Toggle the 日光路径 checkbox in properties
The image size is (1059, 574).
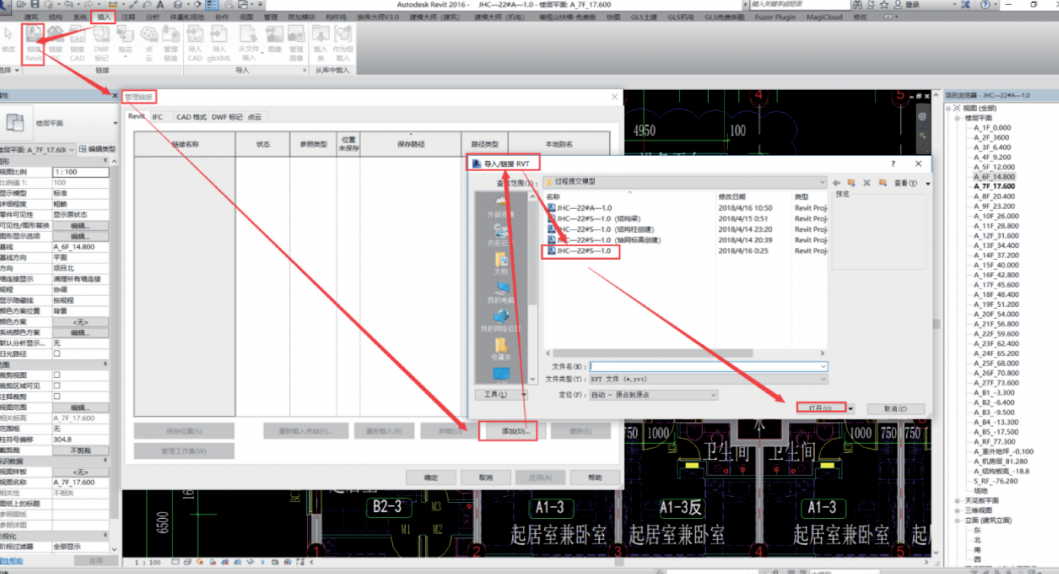coord(57,353)
